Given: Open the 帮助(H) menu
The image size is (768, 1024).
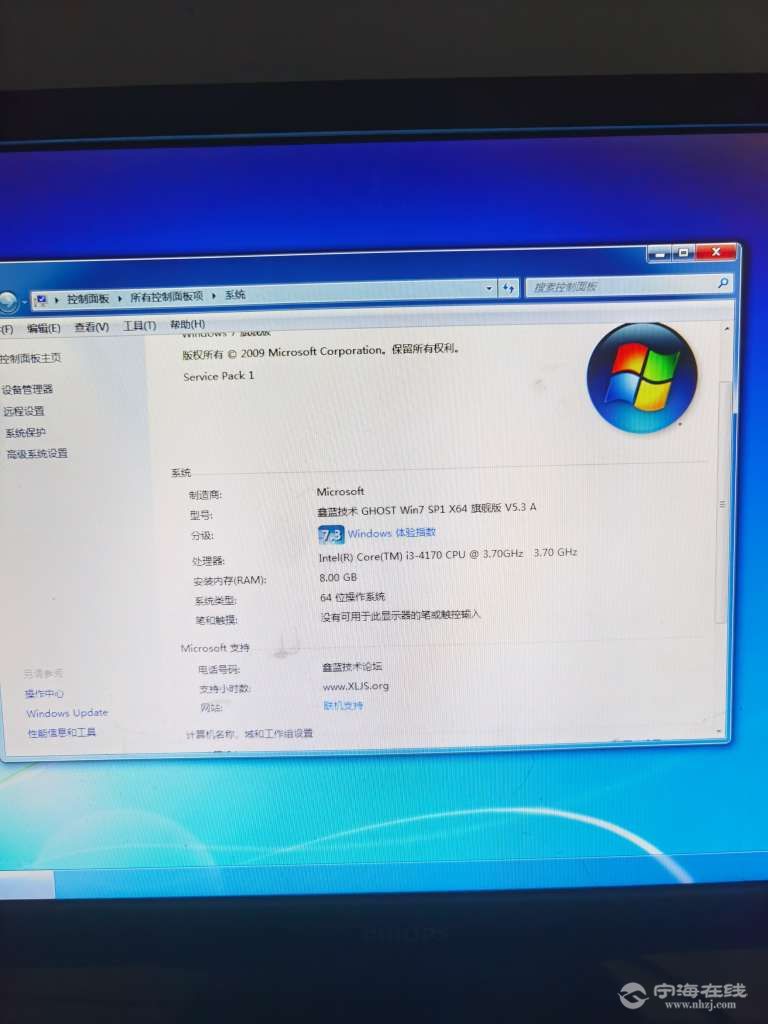Looking at the screenshot, I should point(187,325).
